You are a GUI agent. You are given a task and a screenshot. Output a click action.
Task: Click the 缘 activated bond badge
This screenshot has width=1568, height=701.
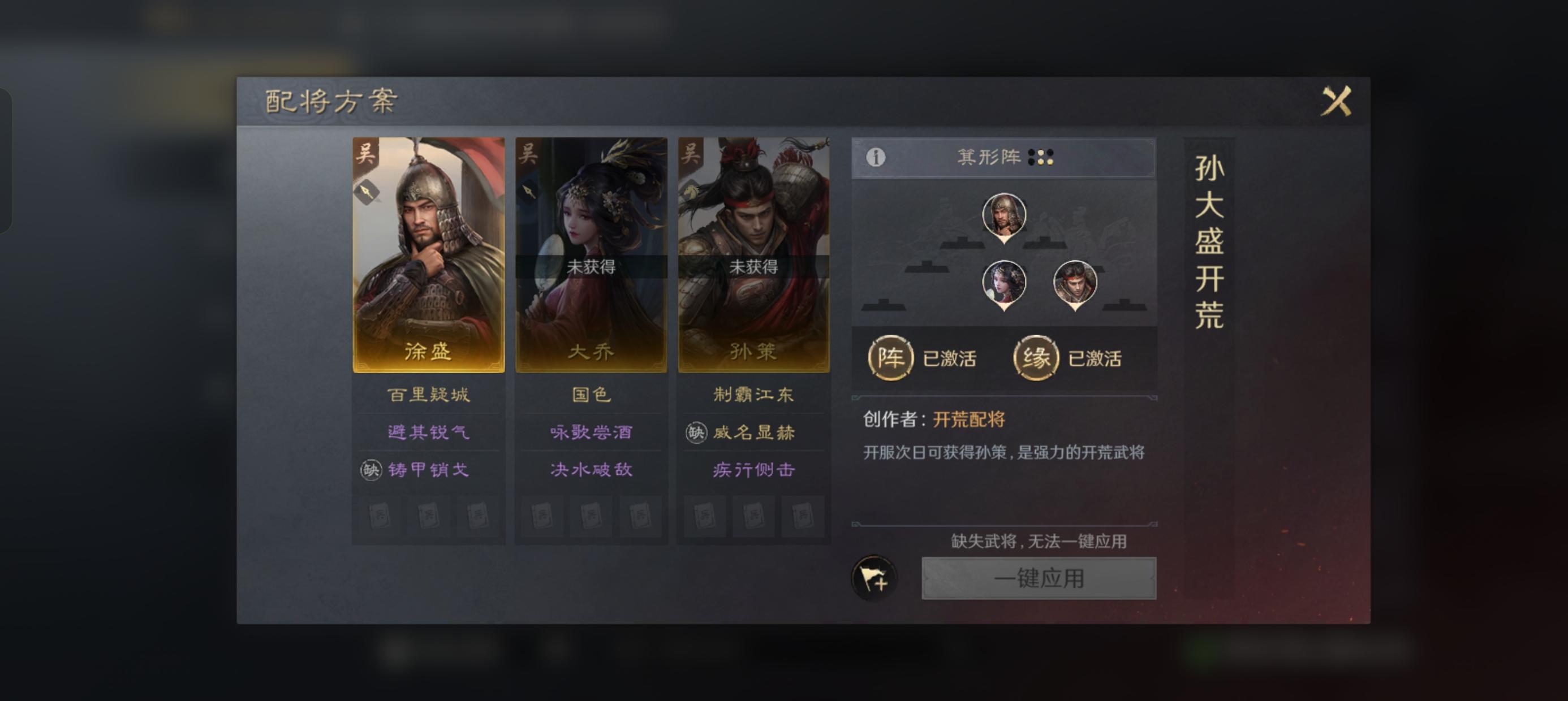pyautogui.click(x=1036, y=358)
